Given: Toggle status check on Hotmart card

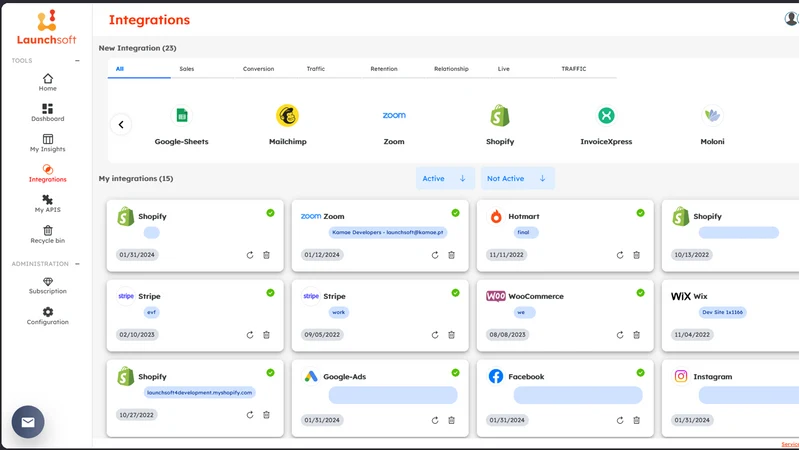Looking at the screenshot, I should pyautogui.click(x=640, y=213).
